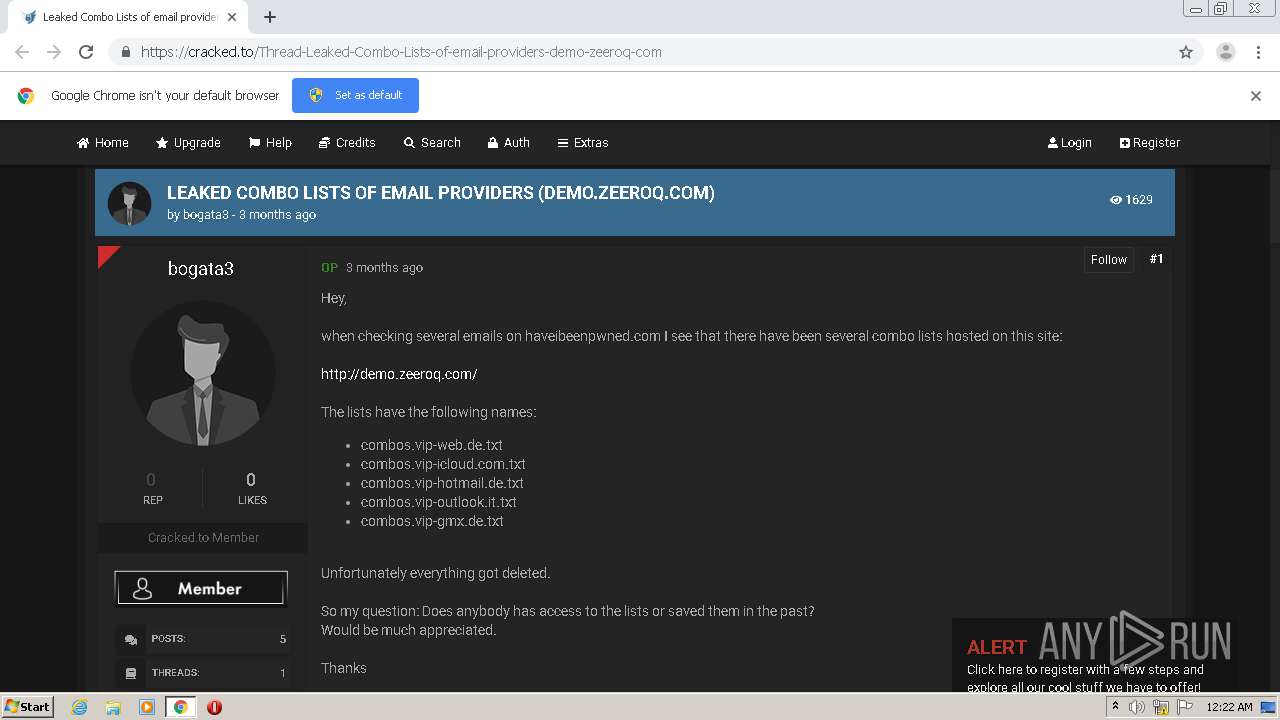Open bogata3 profile from thread header
The image size is (1280, 720).
tap(207, 215)
